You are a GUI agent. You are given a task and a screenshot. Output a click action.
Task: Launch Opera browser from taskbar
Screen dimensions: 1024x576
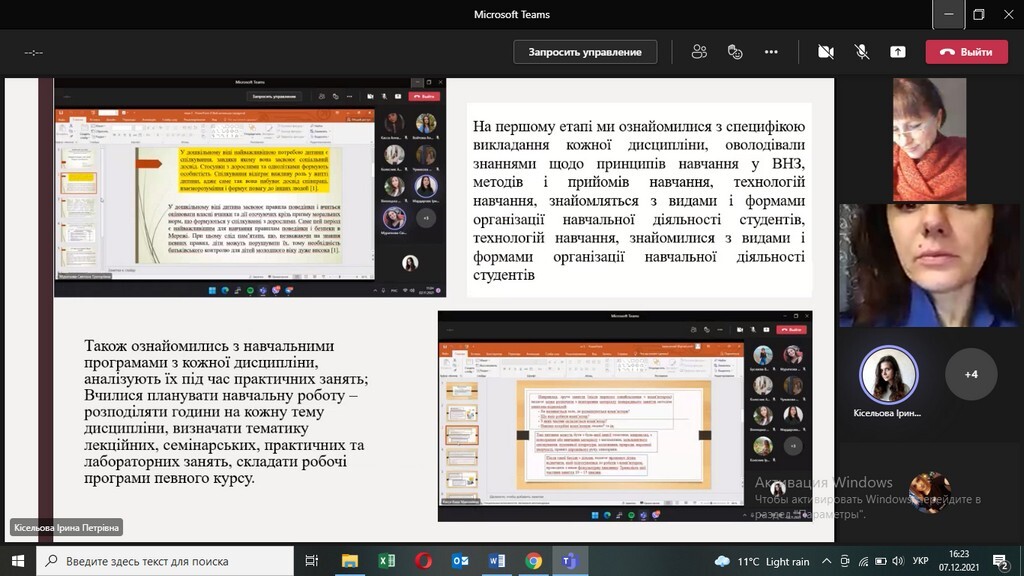(x=423, y=561)
